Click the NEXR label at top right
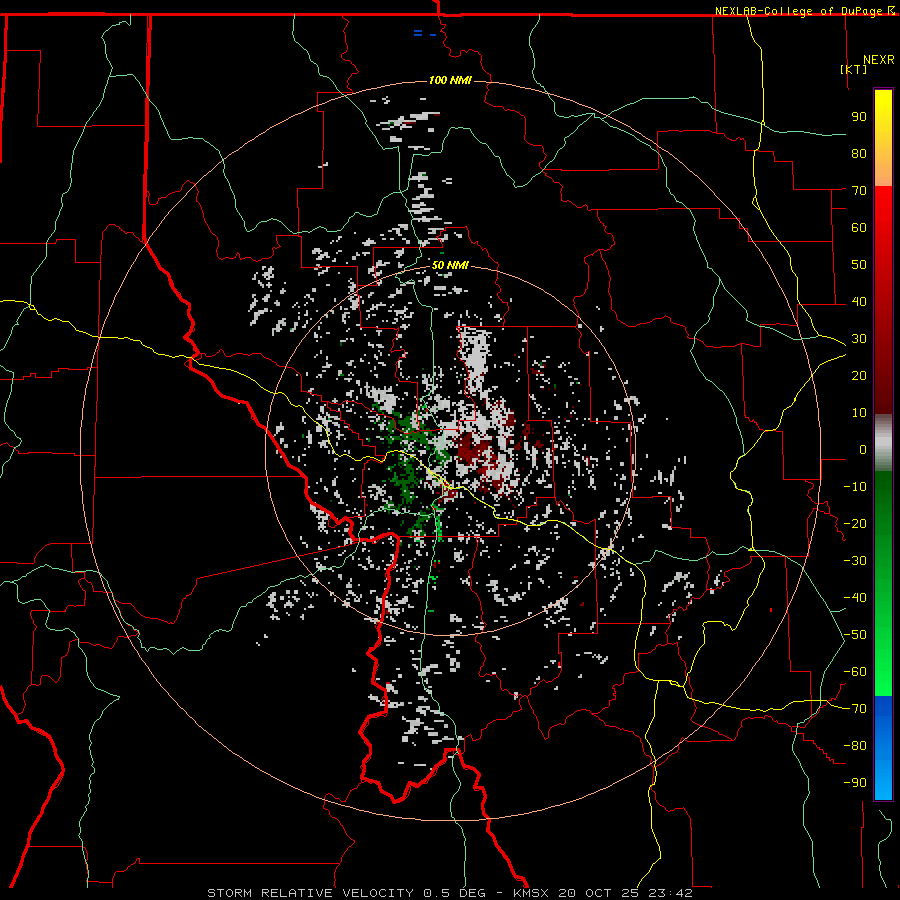Image resolution: width=900 pixels, height=900 pixels. coord(879,60)
